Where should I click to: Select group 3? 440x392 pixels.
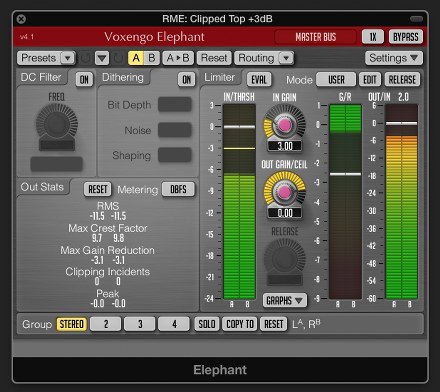point(140,324)
